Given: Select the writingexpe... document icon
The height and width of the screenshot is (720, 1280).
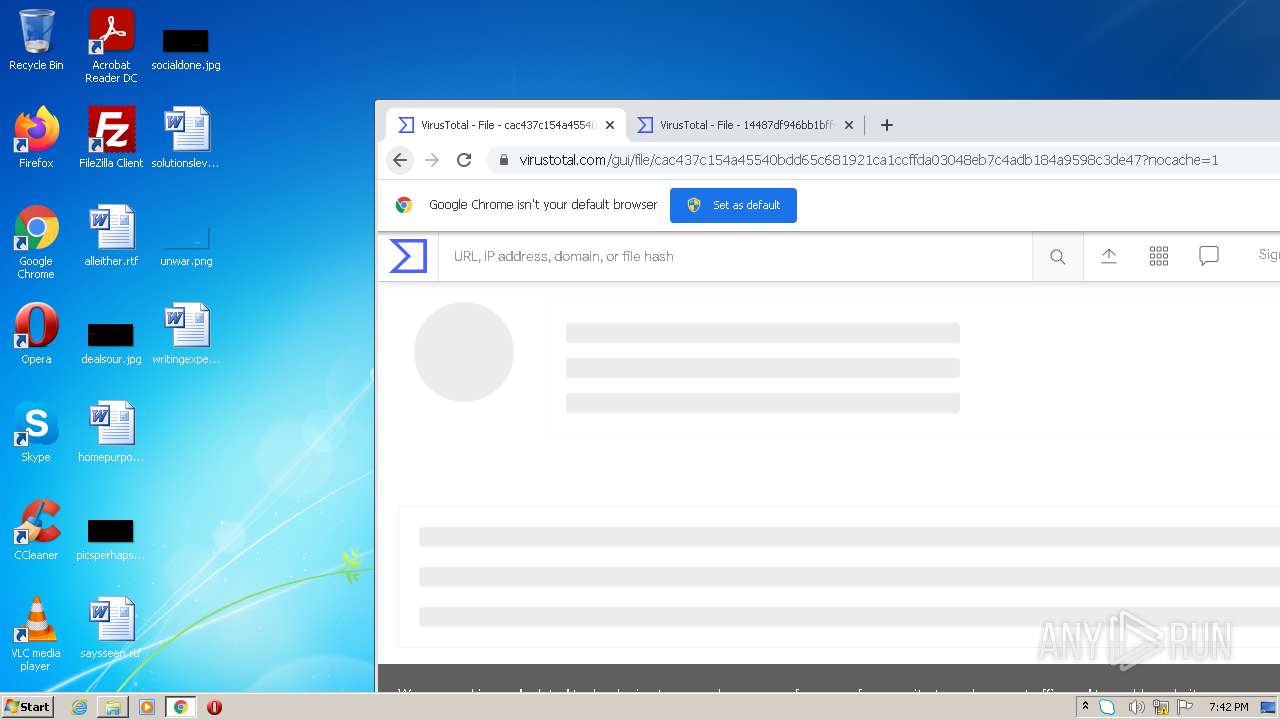Looking at the screenshot, I should pos(186,334).
